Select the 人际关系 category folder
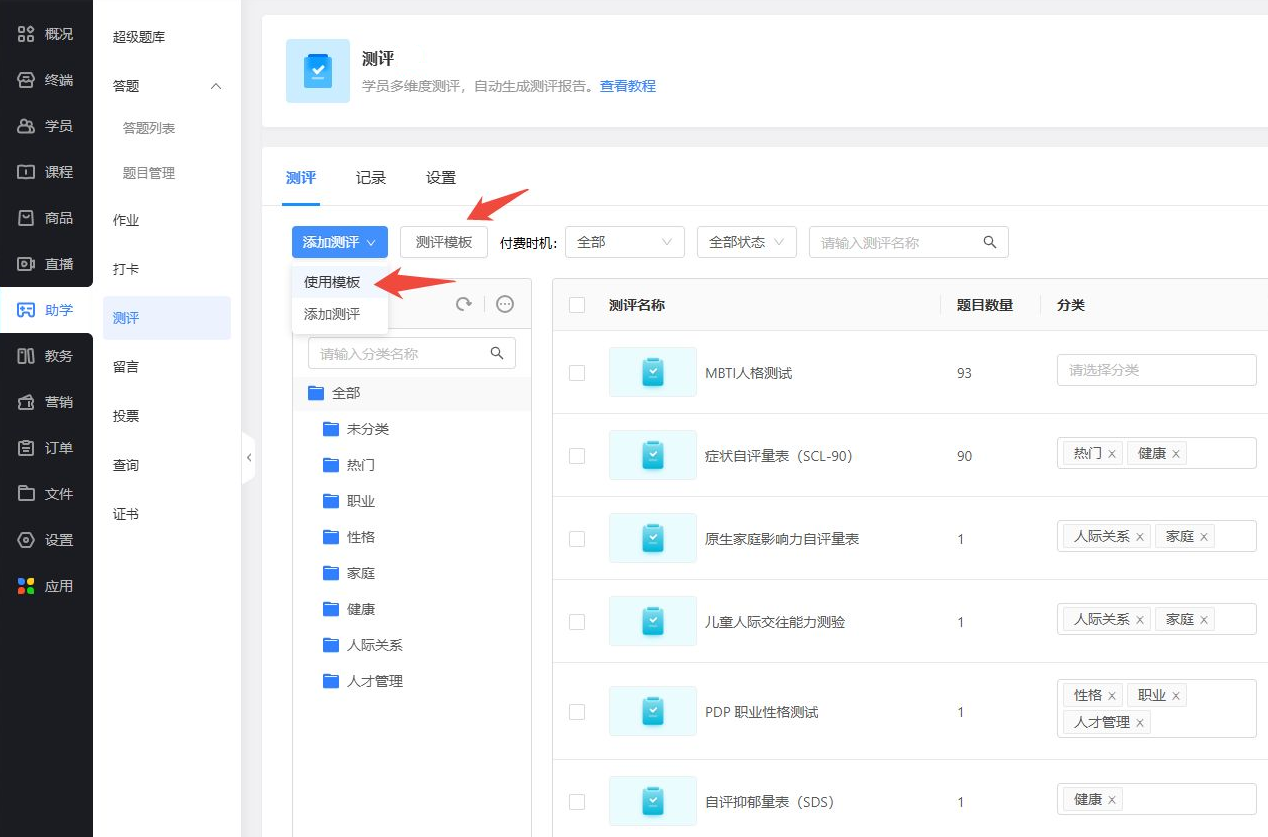Image resolution: width=1268 pixels, height=837 pixels. coord(374,645)
